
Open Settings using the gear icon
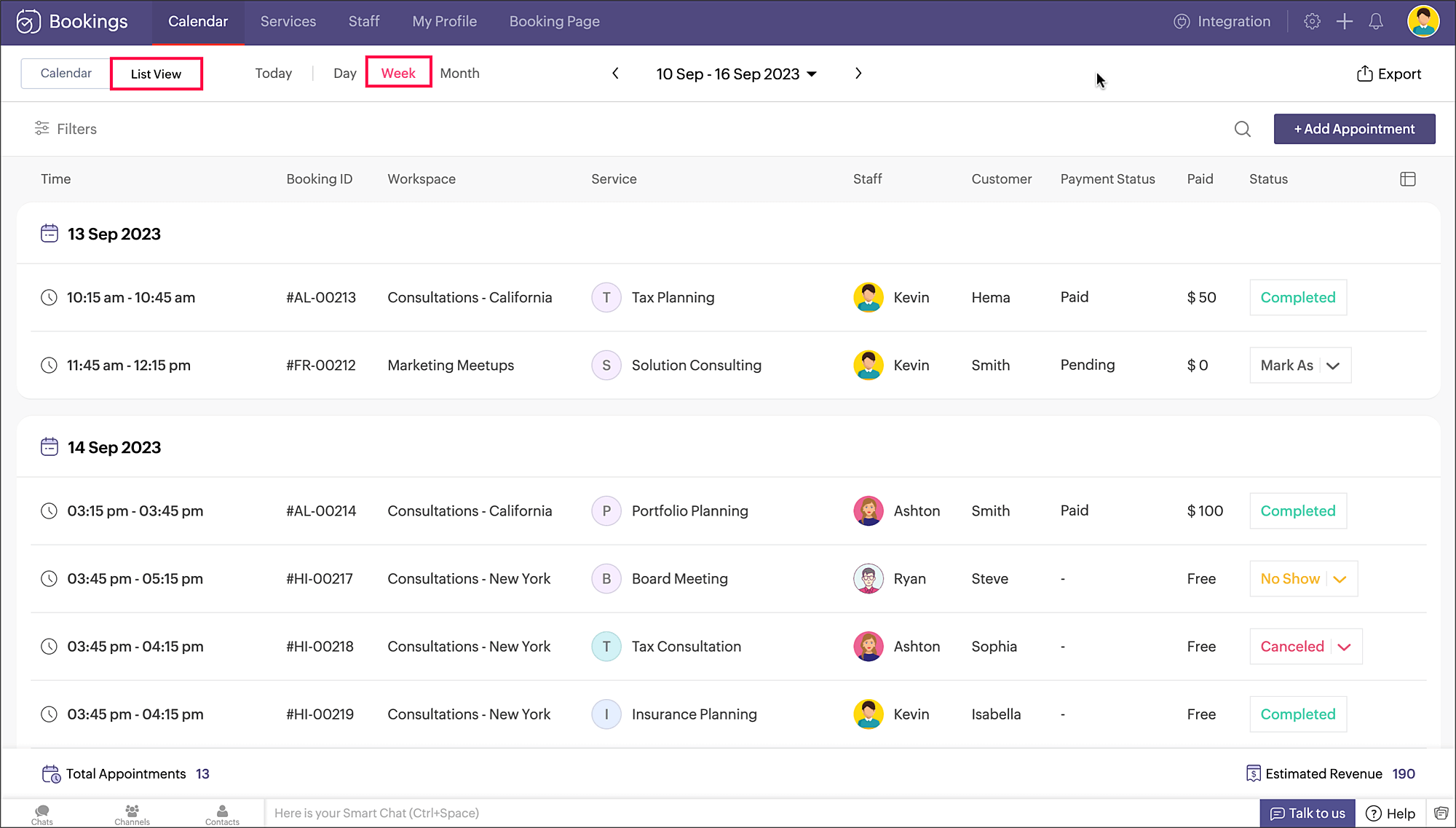coord(1313,21)
